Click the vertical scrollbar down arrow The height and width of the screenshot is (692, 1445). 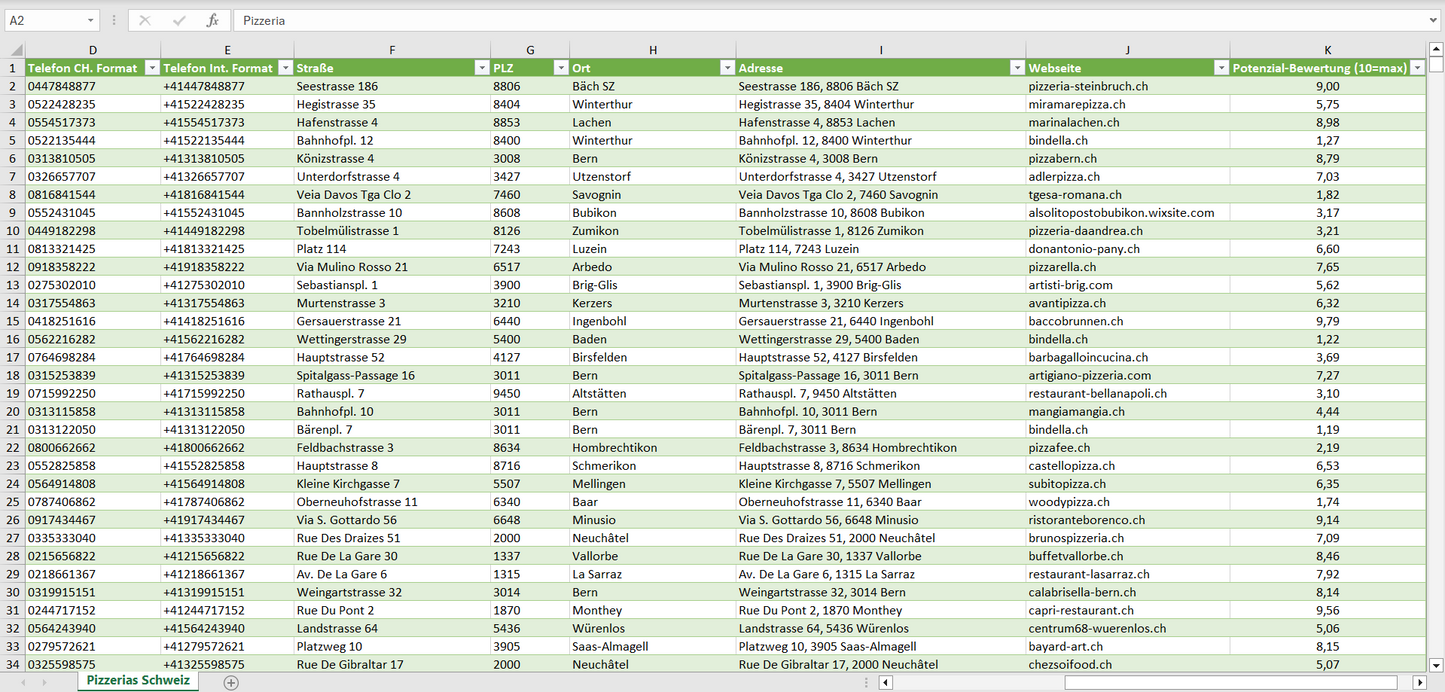pyautogui.click(x=1436, y=665)
